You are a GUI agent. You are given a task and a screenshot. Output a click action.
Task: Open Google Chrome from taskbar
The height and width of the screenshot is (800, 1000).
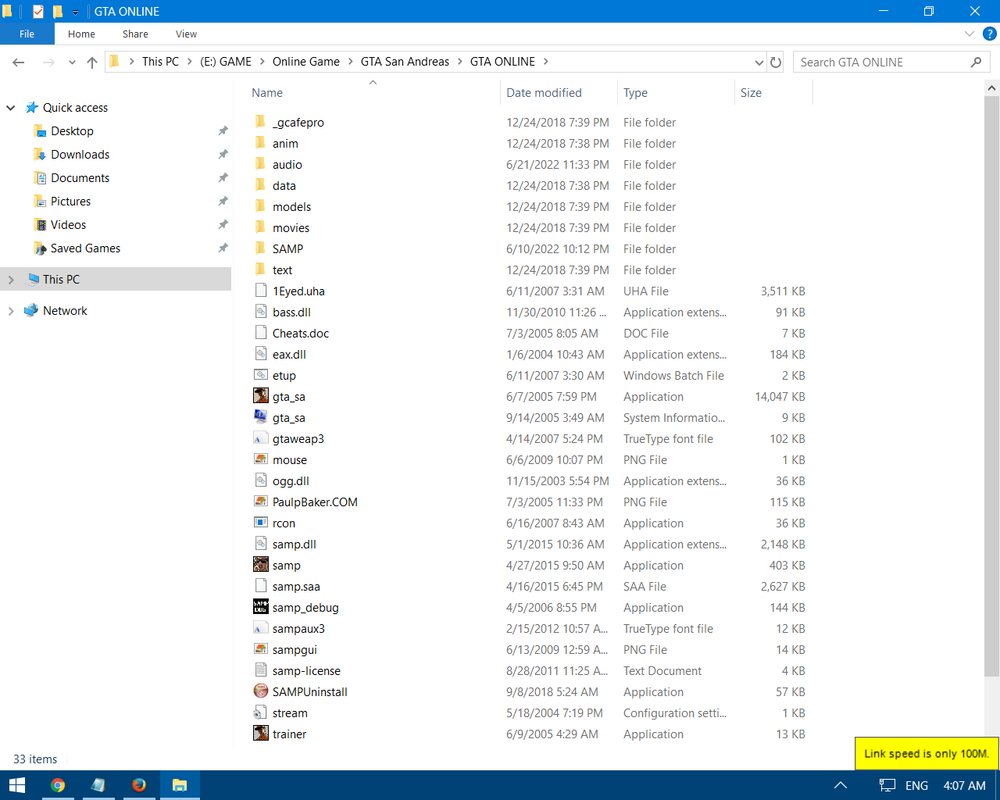pos(58,785)
